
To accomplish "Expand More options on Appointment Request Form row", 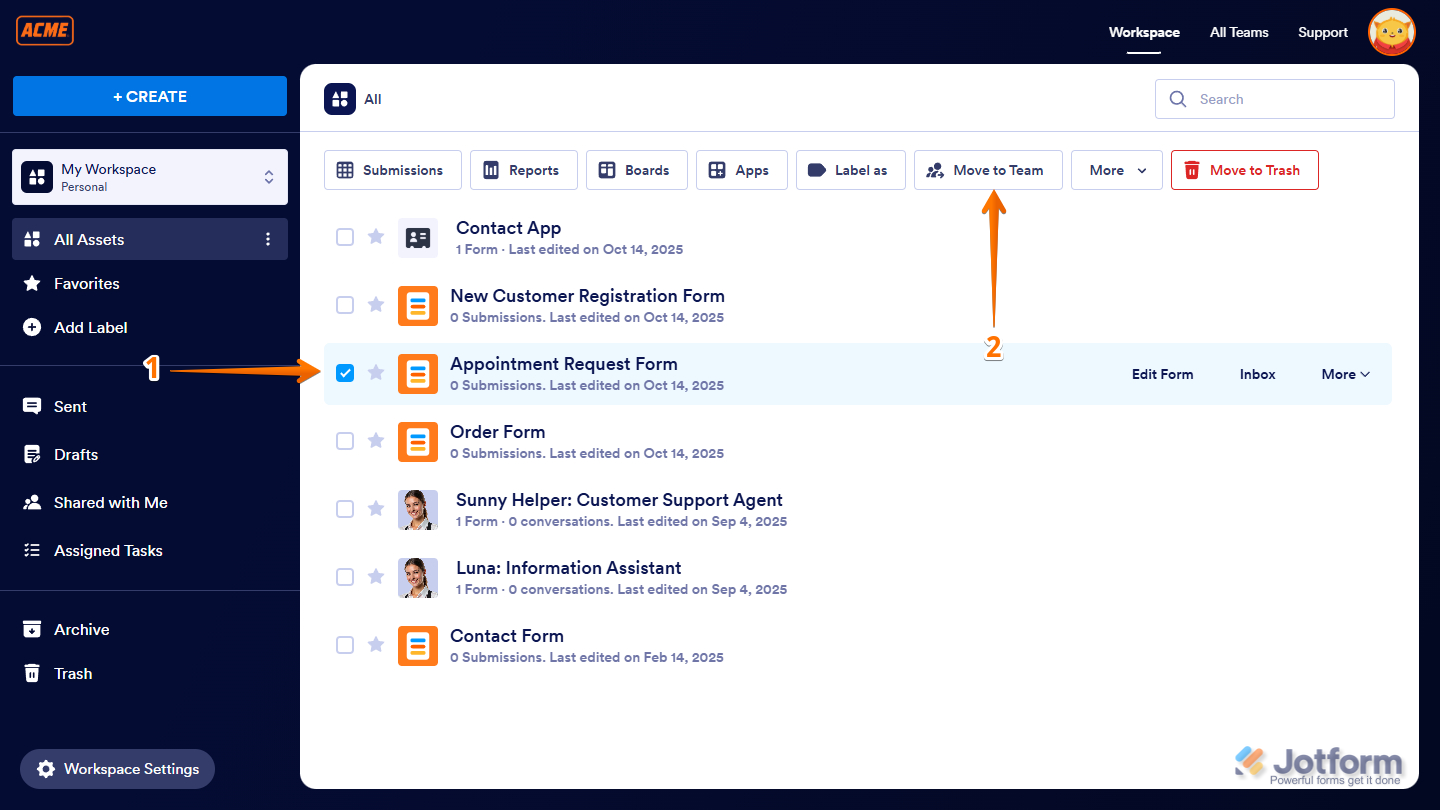I will pyautogui.click(x=1344, y=373).
